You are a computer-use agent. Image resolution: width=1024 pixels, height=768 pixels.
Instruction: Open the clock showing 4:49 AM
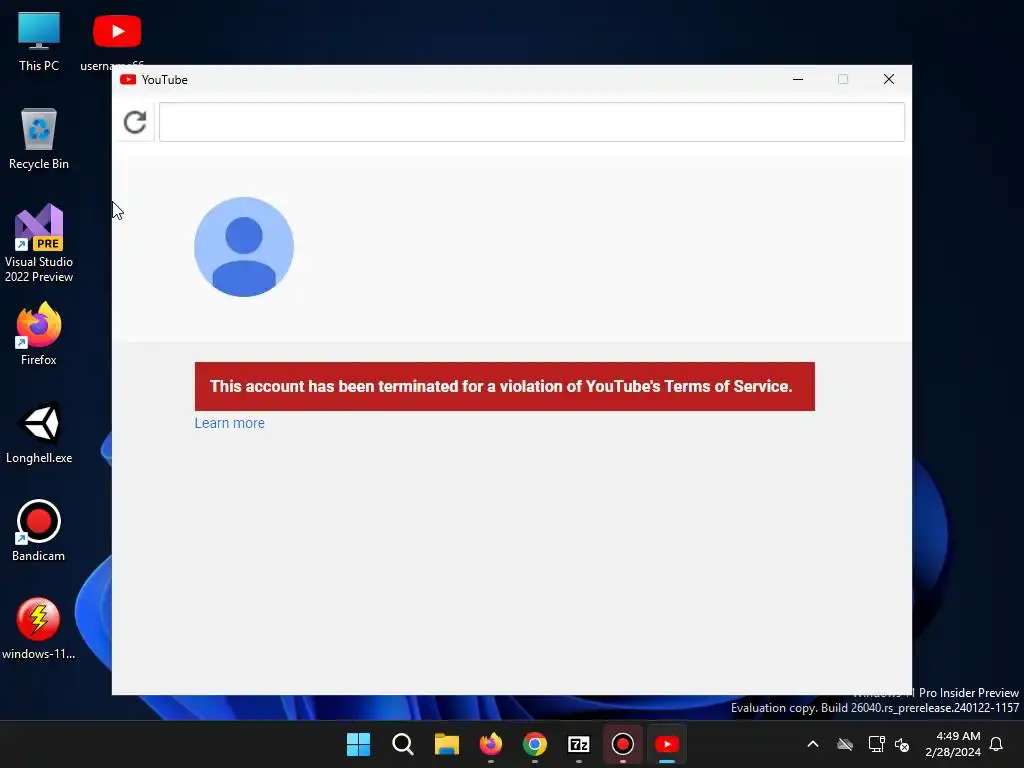[953, 744]
